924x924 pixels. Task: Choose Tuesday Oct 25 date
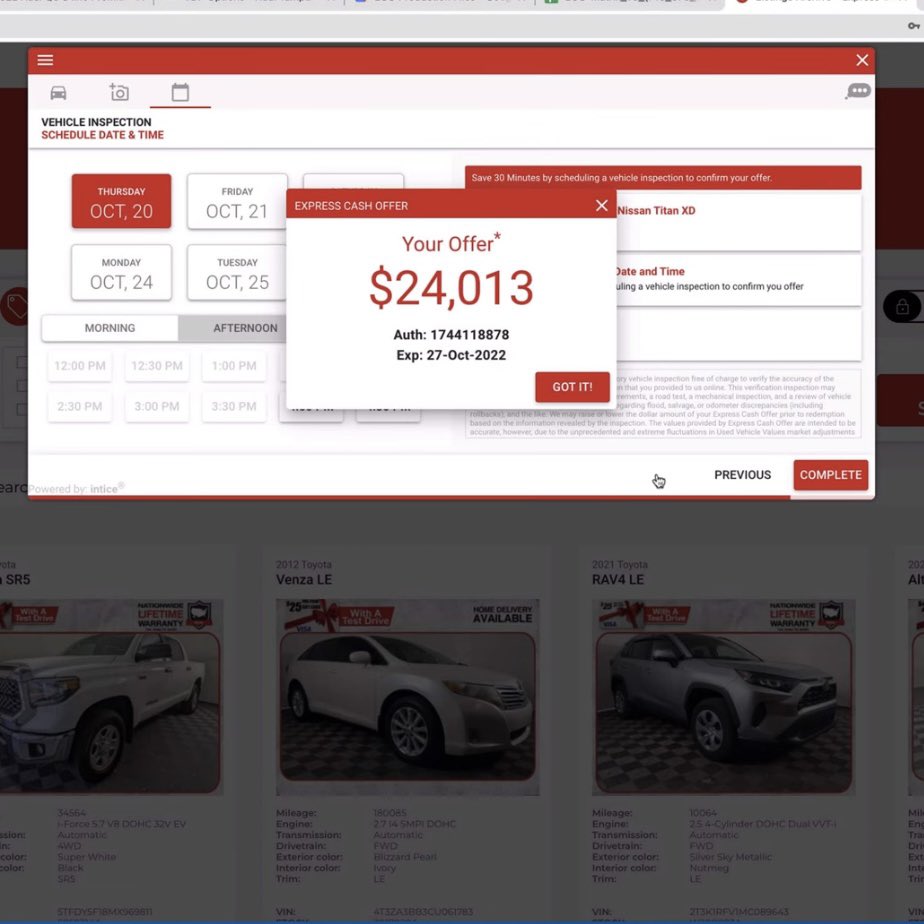(237, 272)
